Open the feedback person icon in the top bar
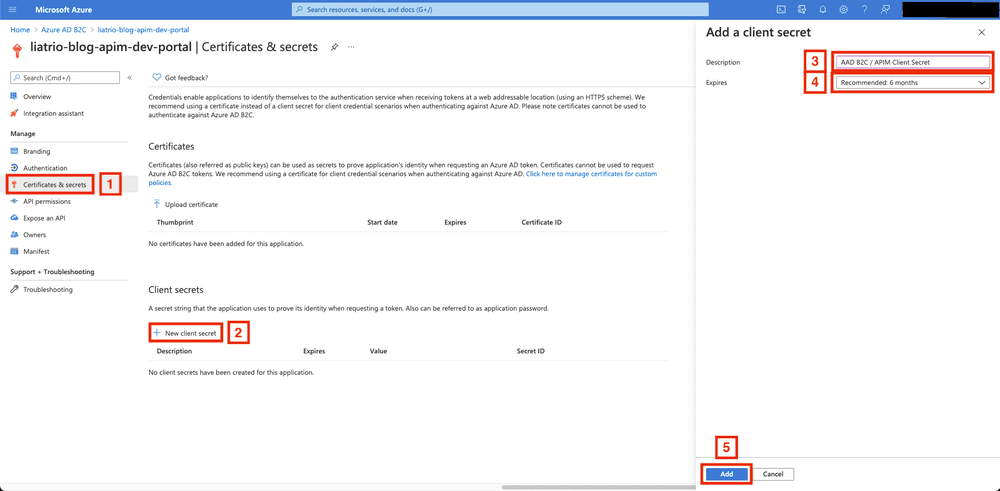This screenshot has height=491, width=1000. pos(885,10)
